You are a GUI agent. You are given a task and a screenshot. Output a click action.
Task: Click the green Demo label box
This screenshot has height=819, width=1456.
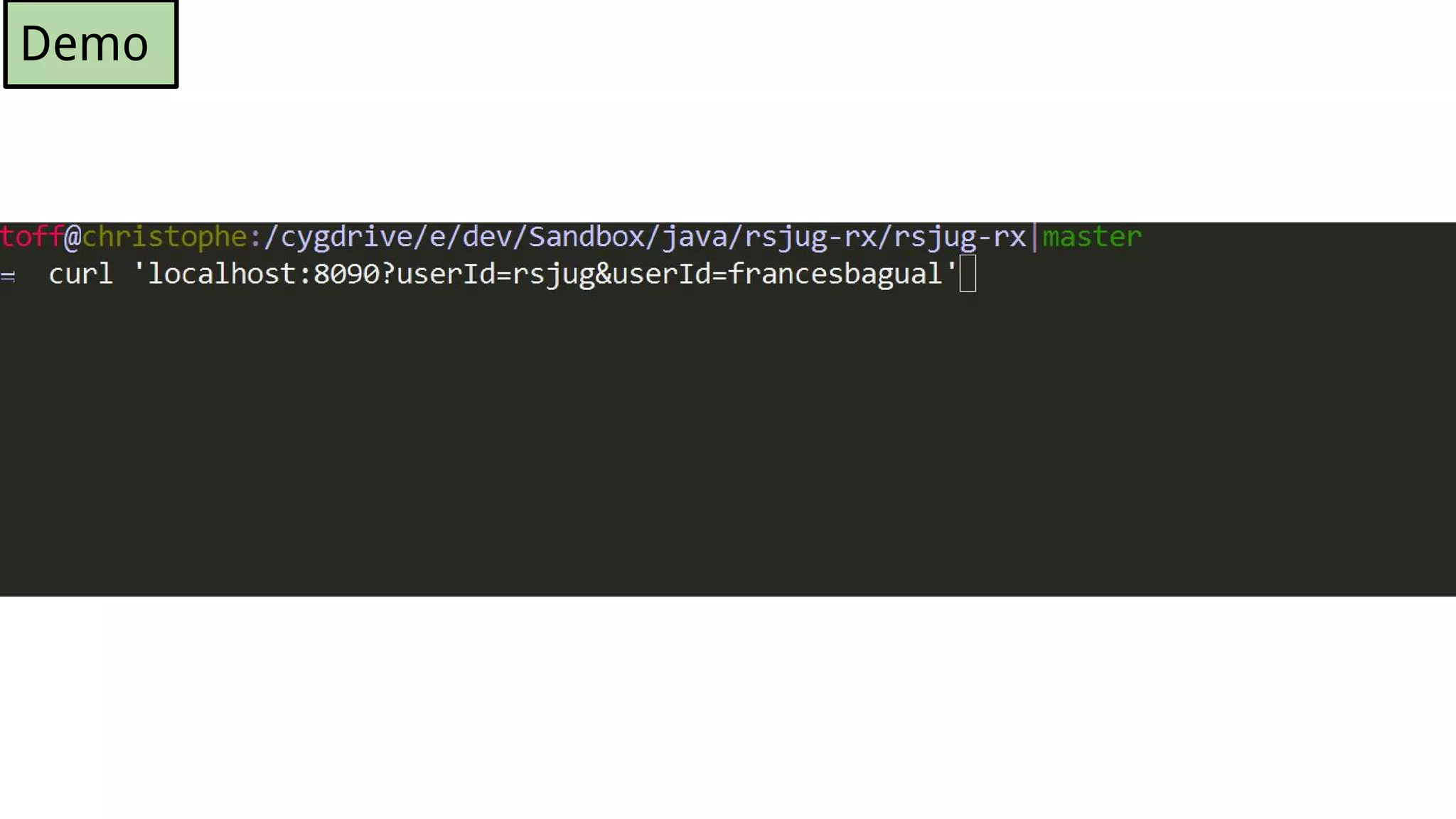(90, 44)
